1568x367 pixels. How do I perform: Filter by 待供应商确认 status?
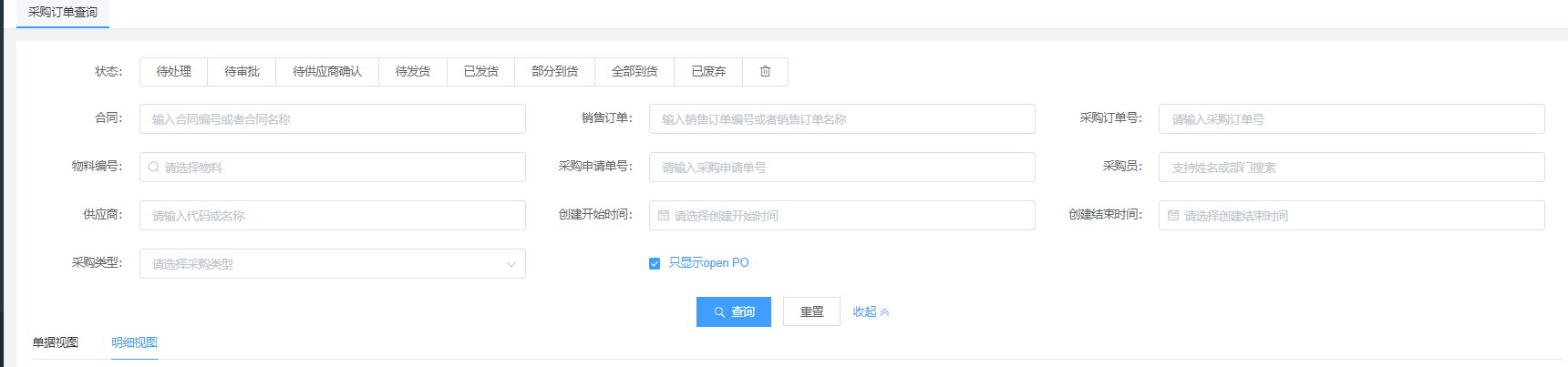326,71
